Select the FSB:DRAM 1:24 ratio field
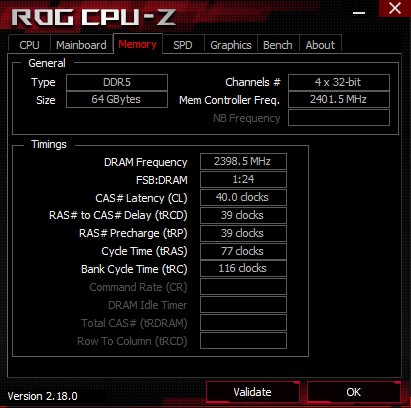 click(243, 179)
